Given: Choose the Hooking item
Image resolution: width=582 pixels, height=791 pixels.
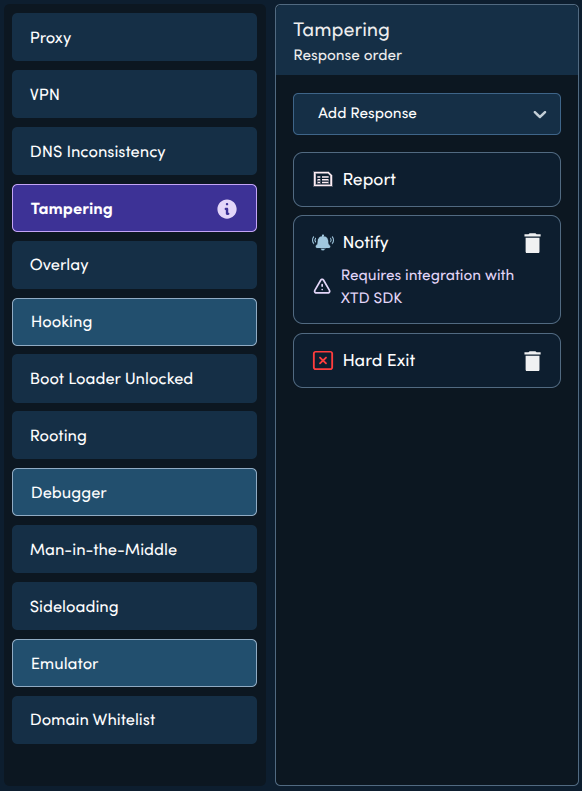Looking at the screenshot, I should point(135,322).
